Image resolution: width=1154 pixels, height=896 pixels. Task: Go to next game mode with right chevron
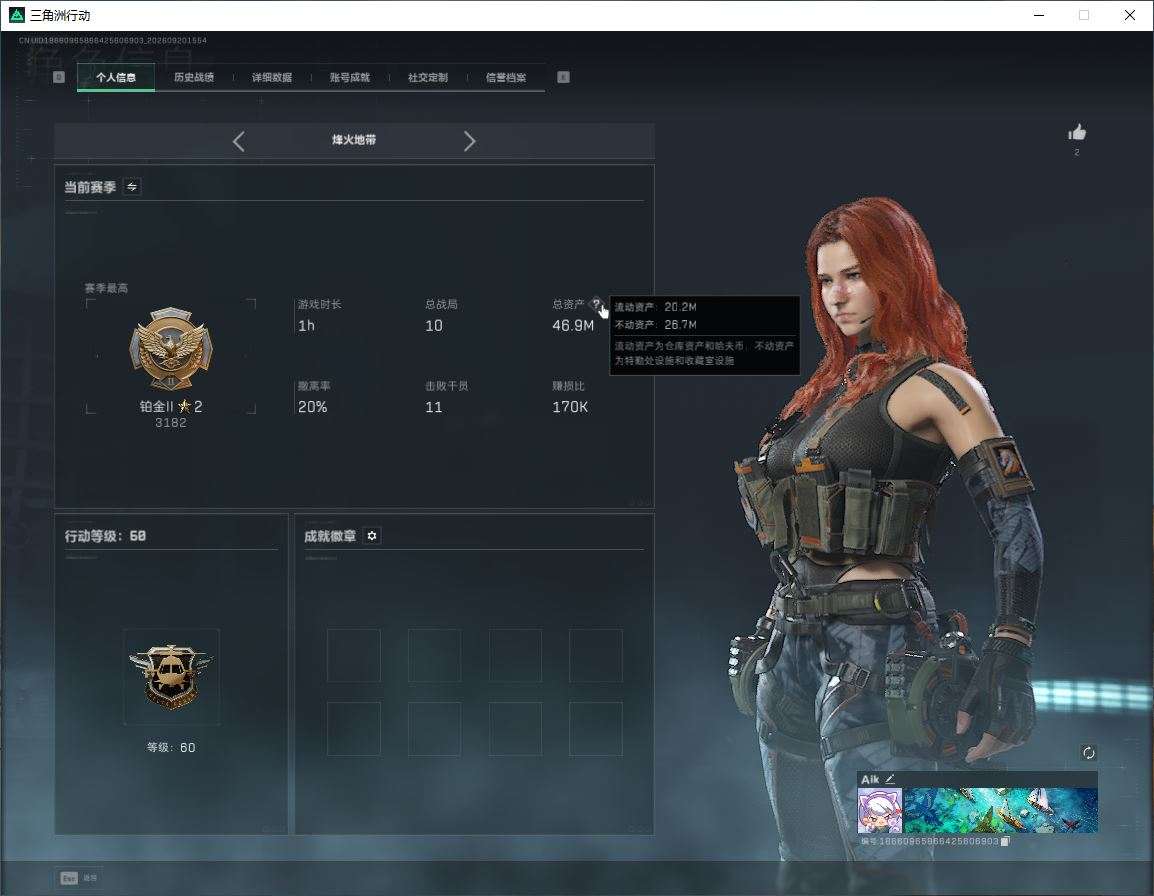click(470, 141)
